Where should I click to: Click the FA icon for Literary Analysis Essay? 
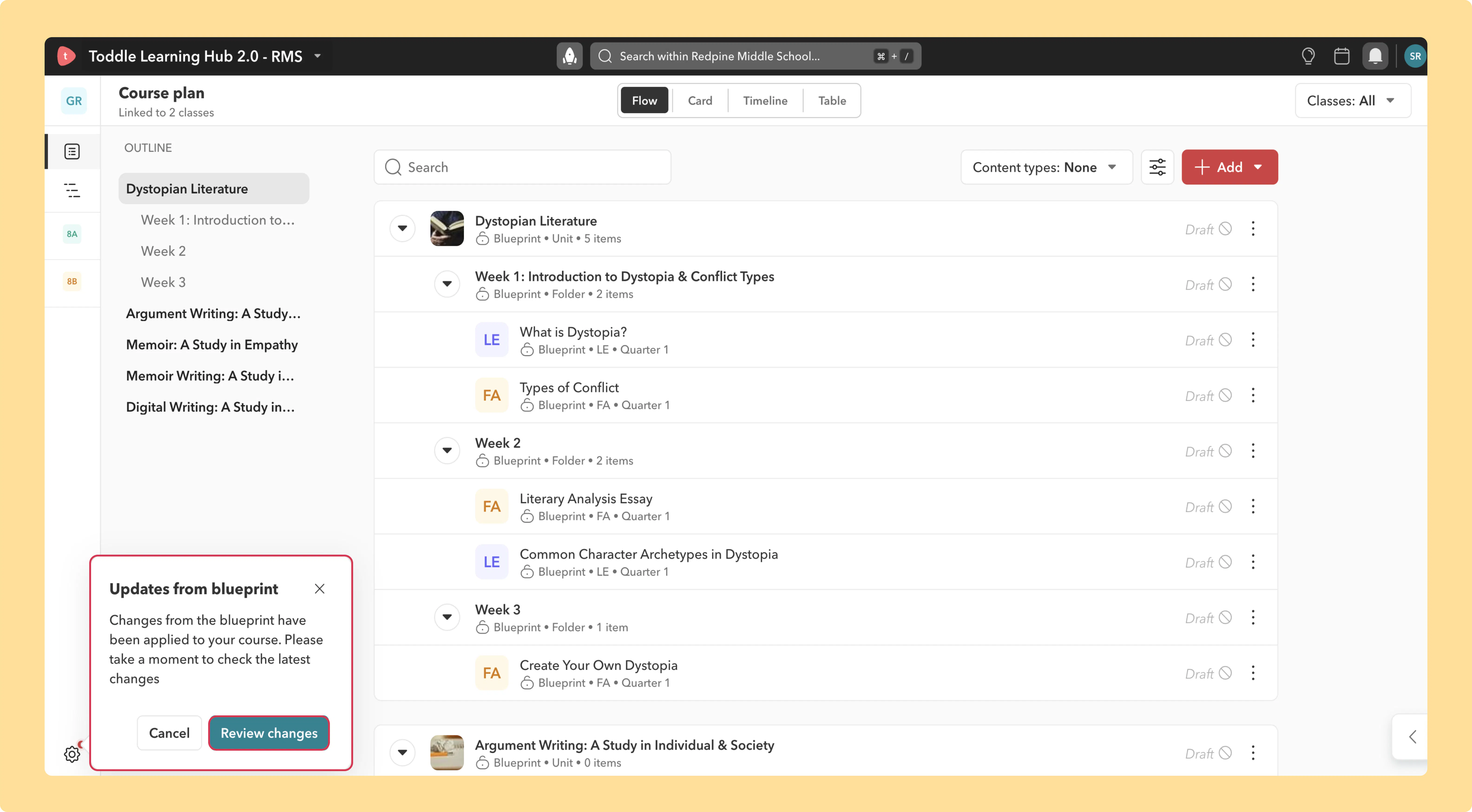(491, 506)
